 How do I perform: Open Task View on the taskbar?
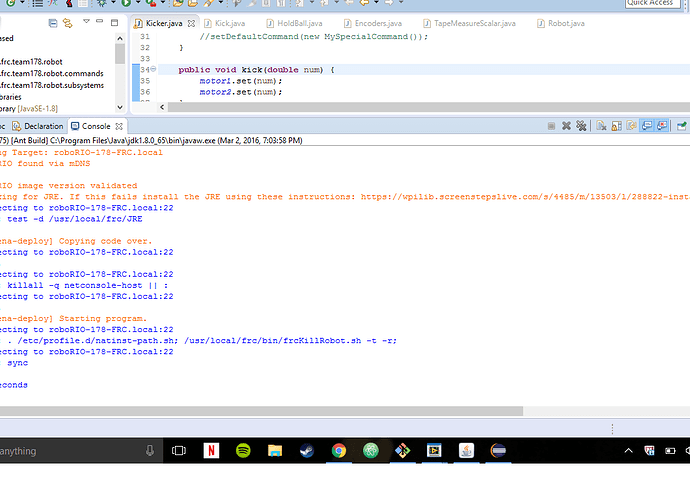click(x=179, y=451)
